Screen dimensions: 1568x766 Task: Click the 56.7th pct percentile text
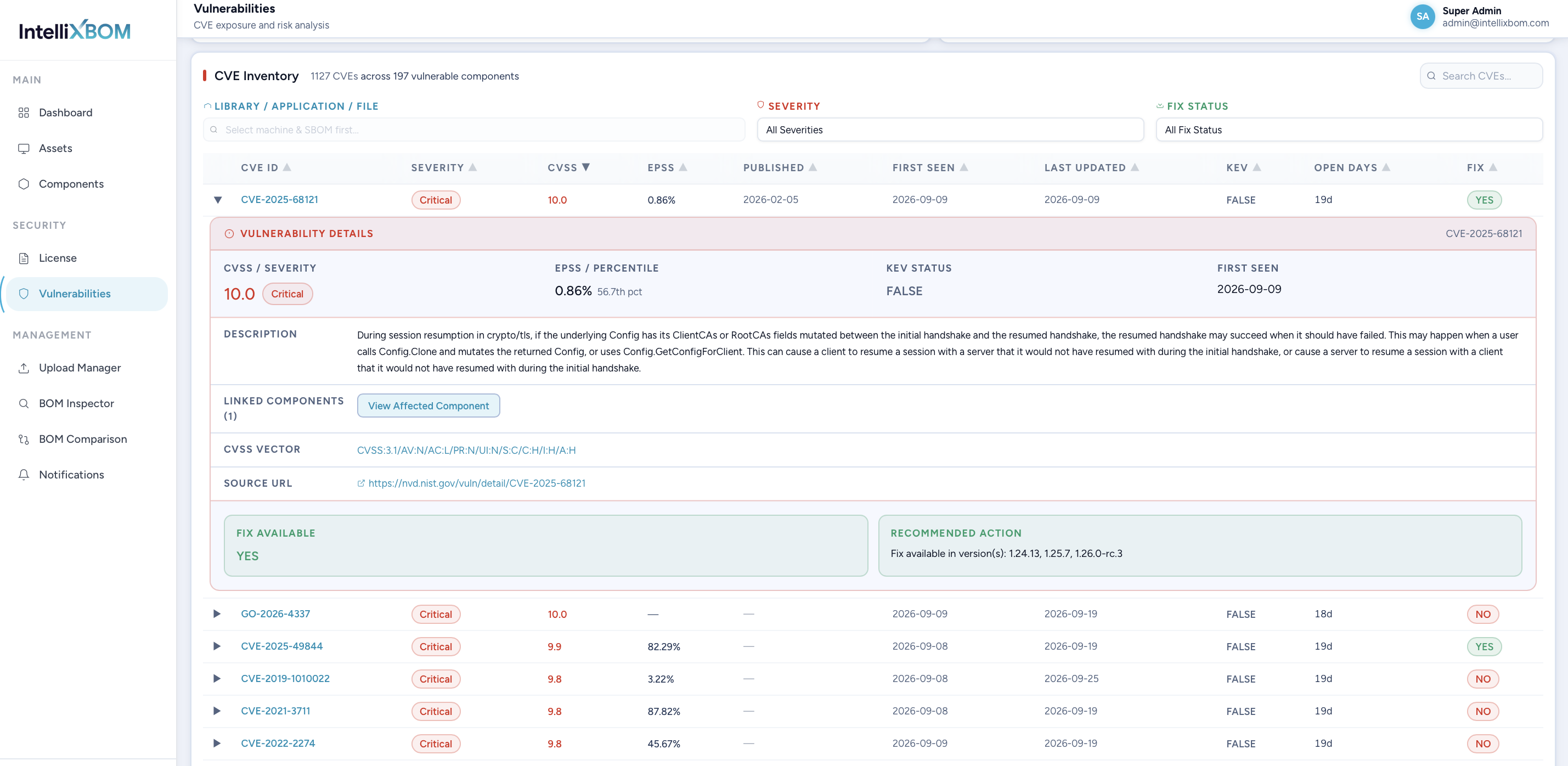(619, 292)
